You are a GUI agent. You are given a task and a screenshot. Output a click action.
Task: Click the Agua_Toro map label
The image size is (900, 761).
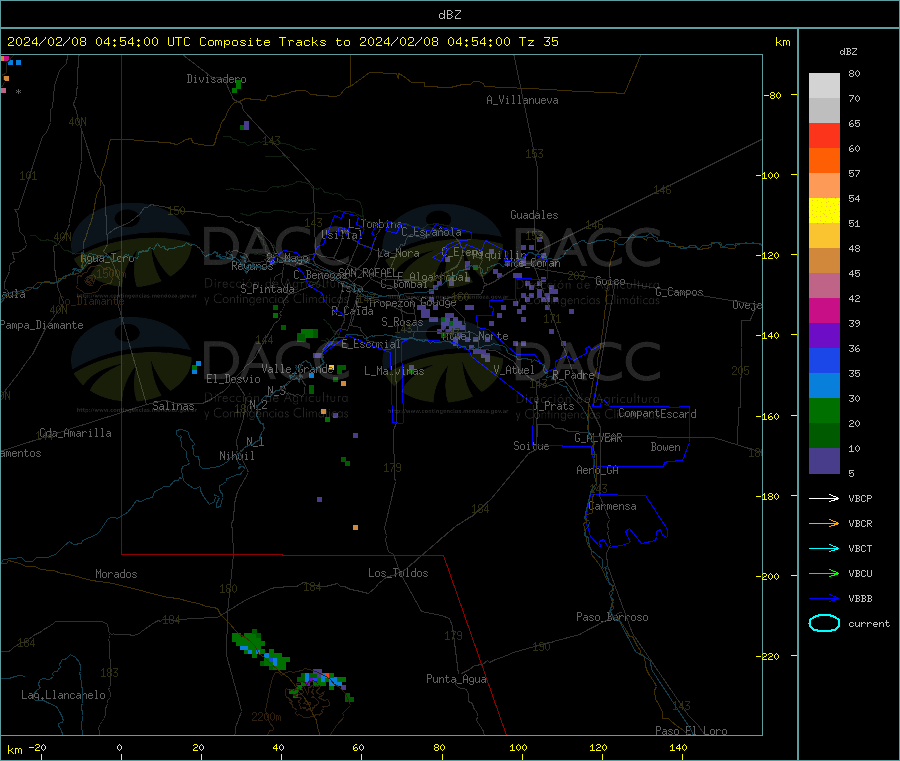pyautogui.click(x=107, y=258)
